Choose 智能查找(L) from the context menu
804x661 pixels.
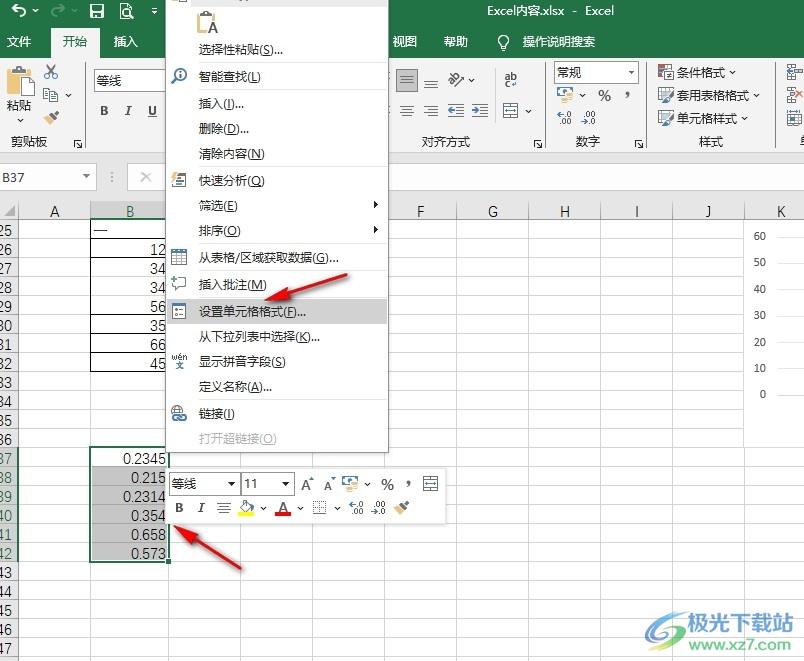coord(277,77)
